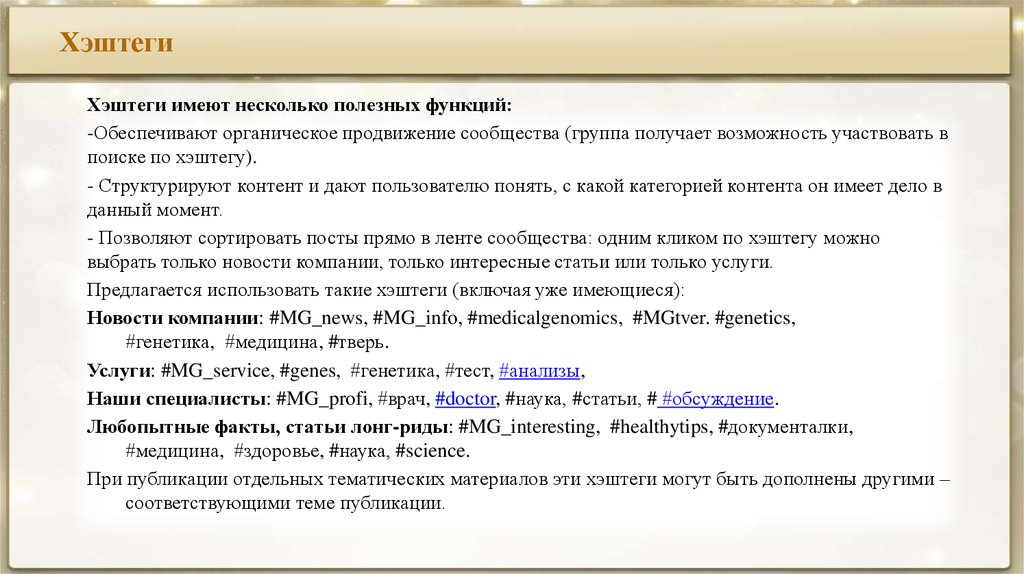Open the #doctor hashtag link
Viewport: 1024px width, 574px height.
tap(465, 399)
